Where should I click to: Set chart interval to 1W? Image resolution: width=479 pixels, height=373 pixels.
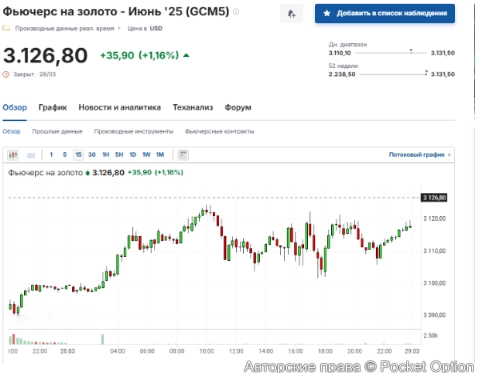pos(146,155)
